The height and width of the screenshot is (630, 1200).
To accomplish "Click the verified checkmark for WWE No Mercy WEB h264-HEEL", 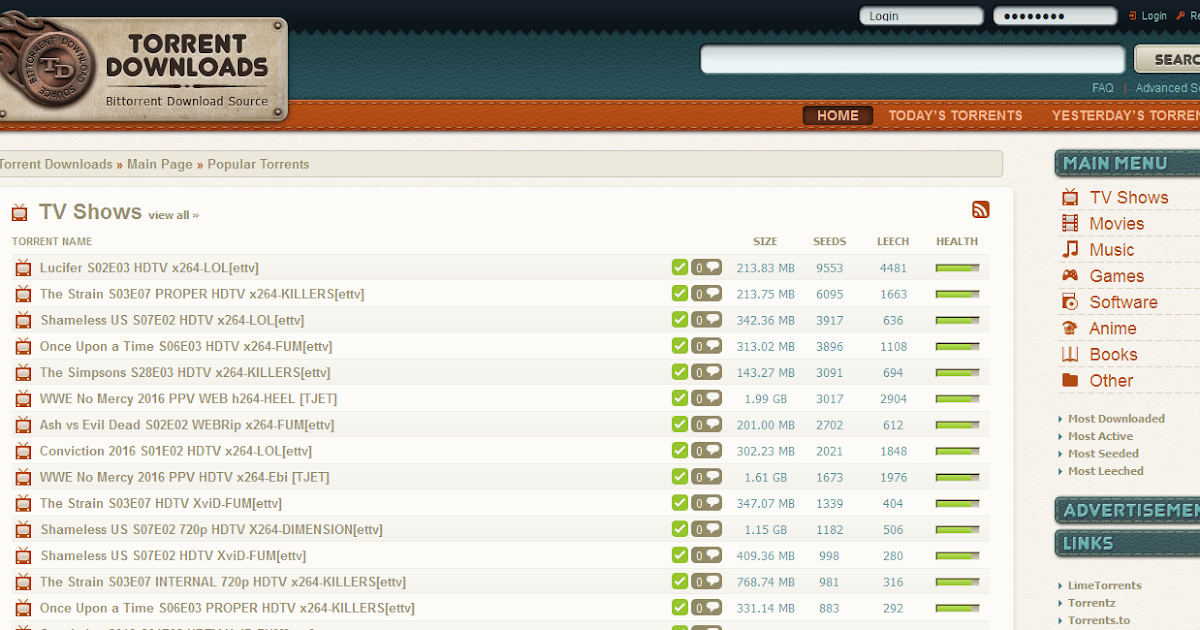I will pyautogui.click(x=680, y=398).
